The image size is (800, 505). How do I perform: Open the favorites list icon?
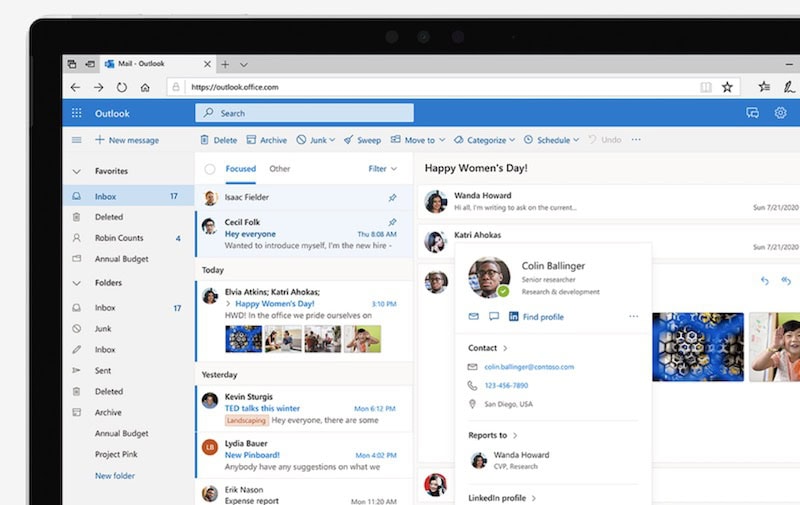click(764, 87)
